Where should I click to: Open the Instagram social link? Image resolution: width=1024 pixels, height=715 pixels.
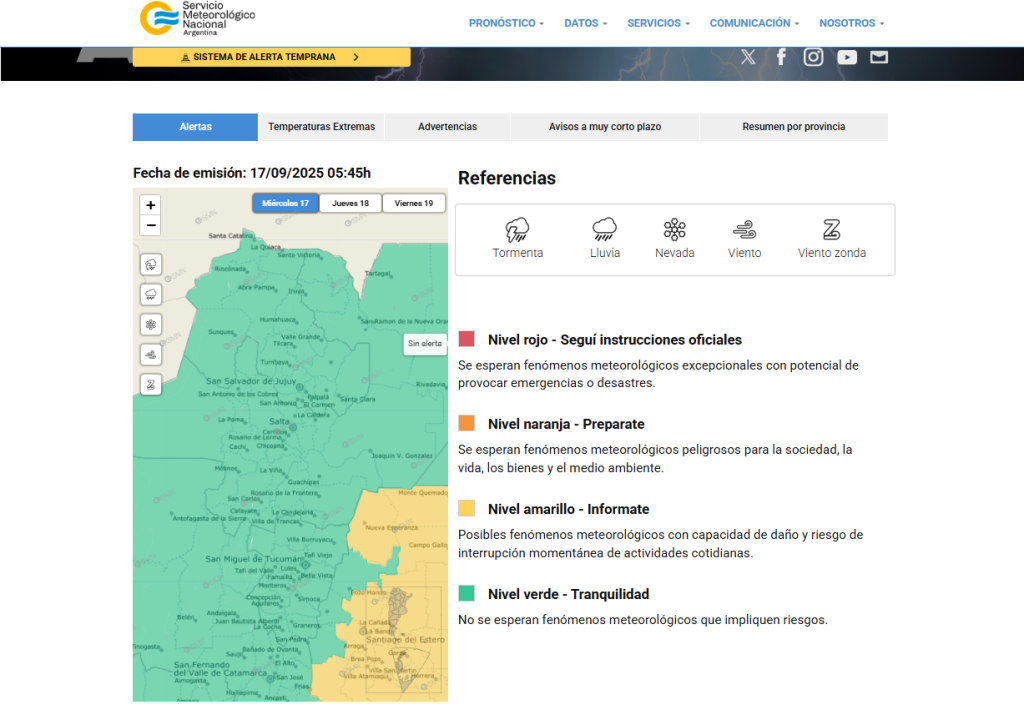coord(813,57)
